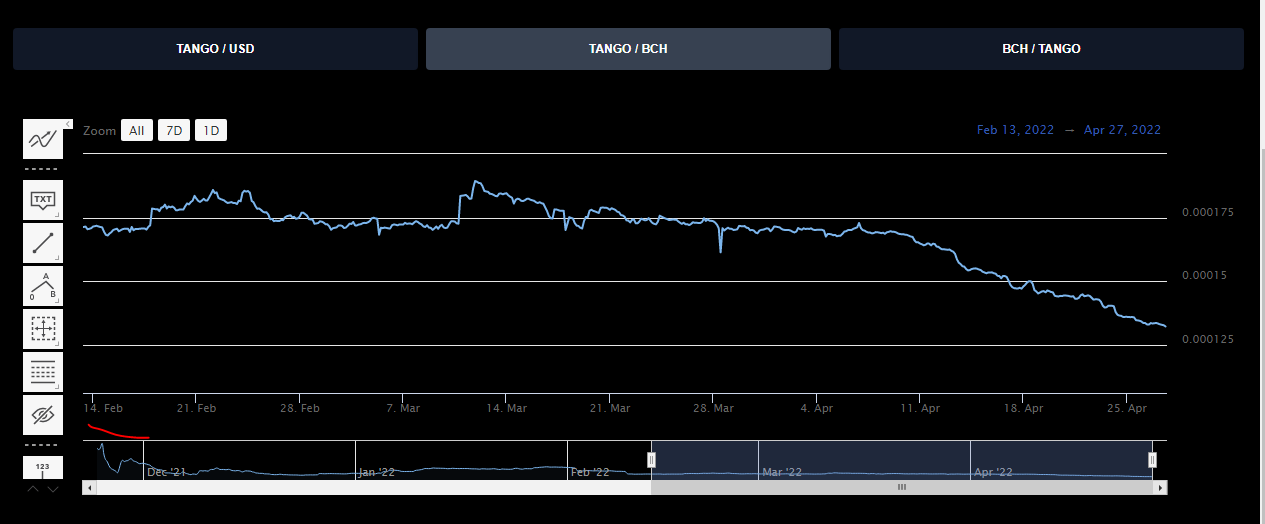Screen dimensions: 1265x524
Task: Grab the right navigator range handle
Action: pyautogui.click(x=1152, y=459)
